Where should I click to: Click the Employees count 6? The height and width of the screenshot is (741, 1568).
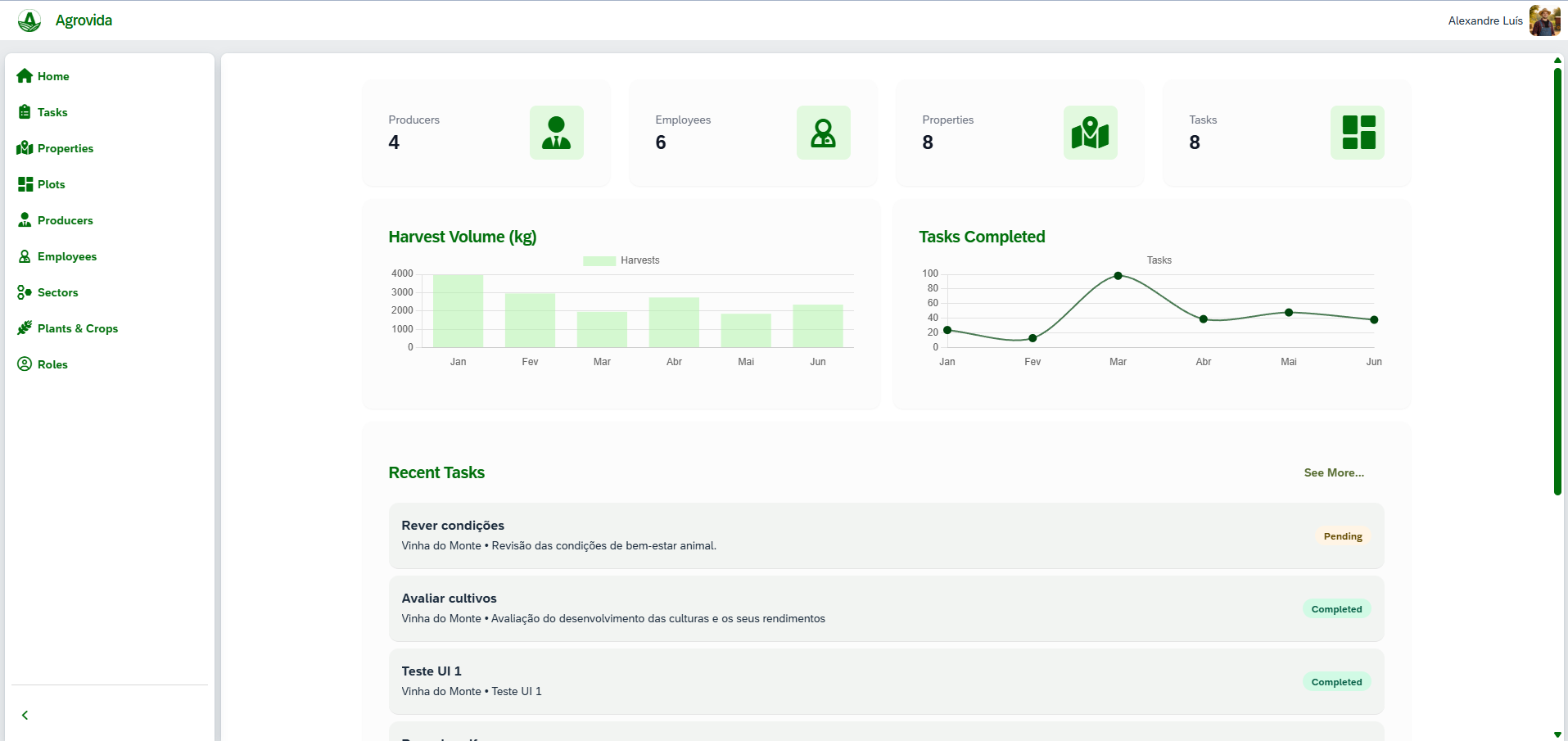coord(661,142)
